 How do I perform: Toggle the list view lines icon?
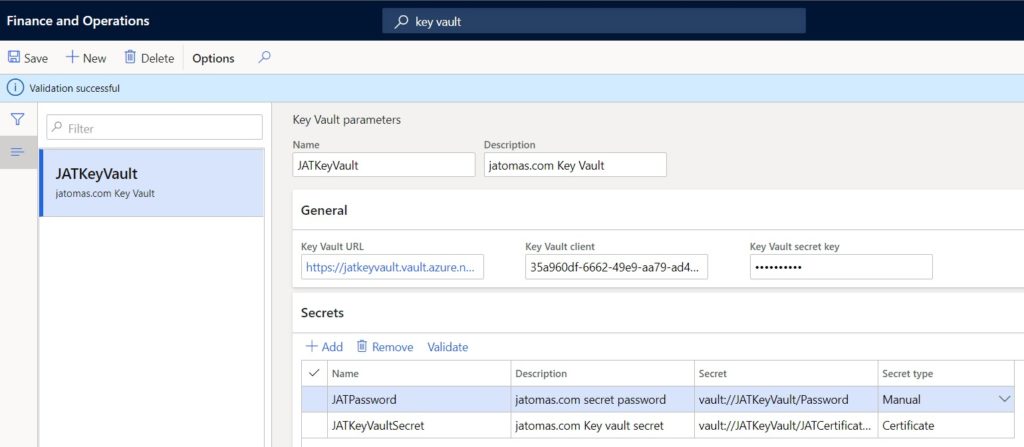point(18,152)
